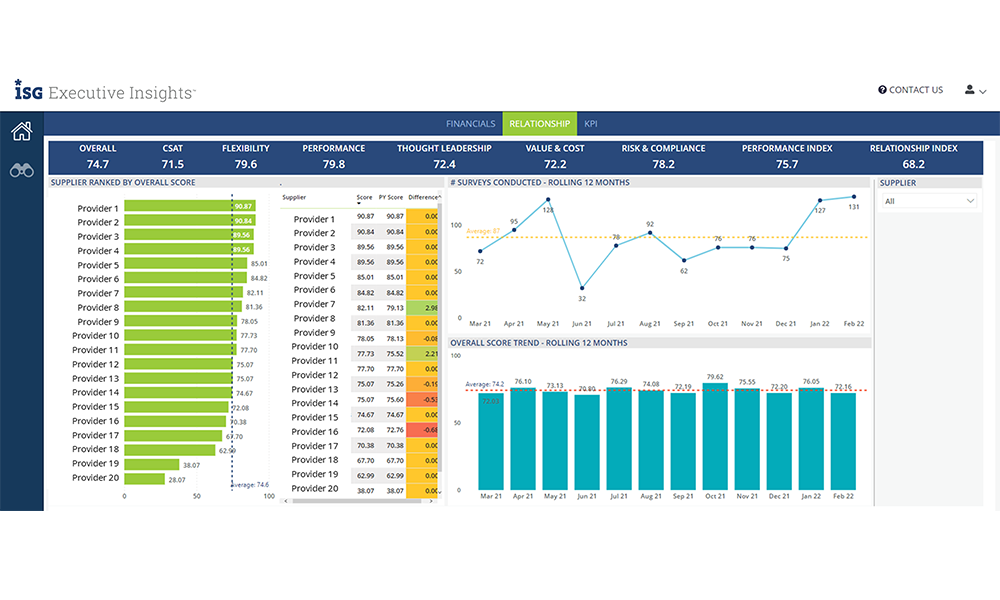Expand the Supplier filter dropdown
1000x600 pixels.
click(928, 201)
